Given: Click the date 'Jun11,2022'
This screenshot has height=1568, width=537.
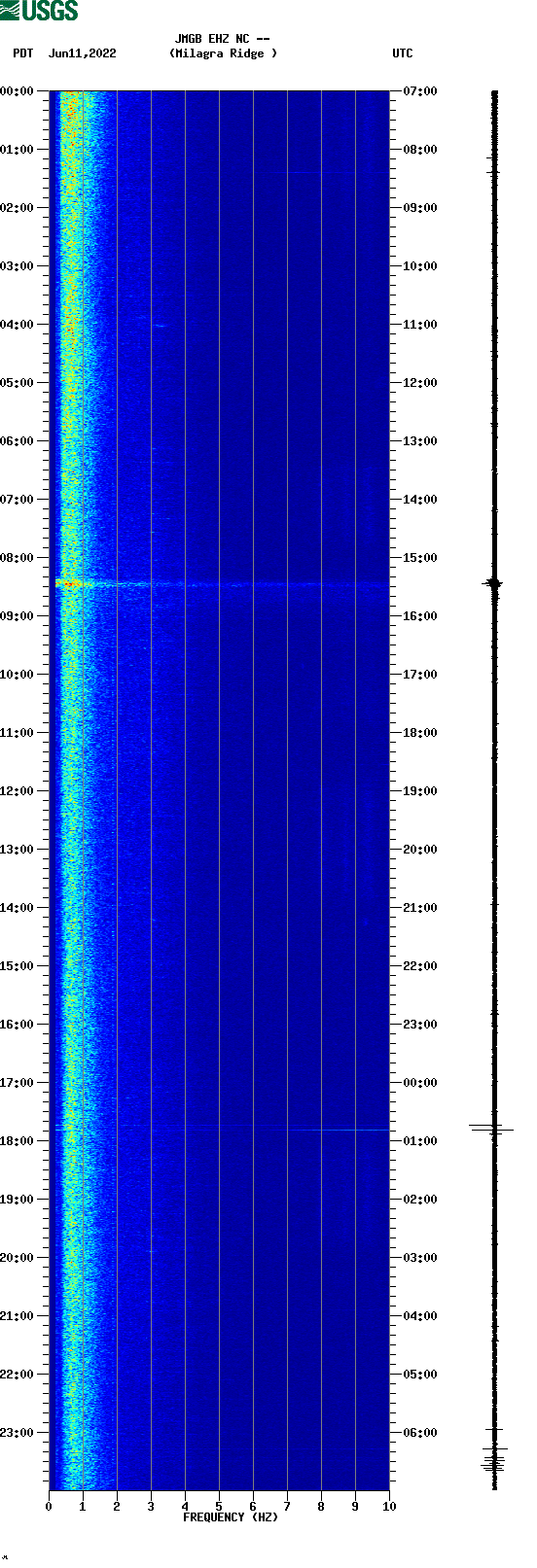Looking at the screenshot, I should tap(82, 53).
